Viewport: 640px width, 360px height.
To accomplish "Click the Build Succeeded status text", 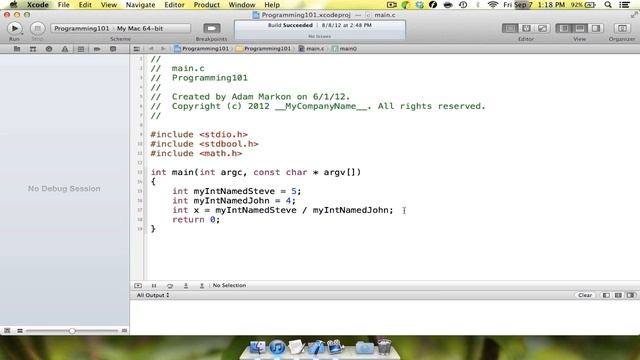I will tap(290, 25).
